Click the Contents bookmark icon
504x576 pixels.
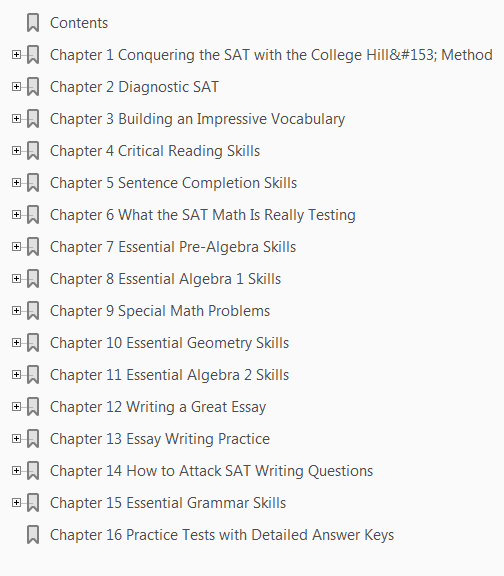pyautogui.click(x=33, y=23)
